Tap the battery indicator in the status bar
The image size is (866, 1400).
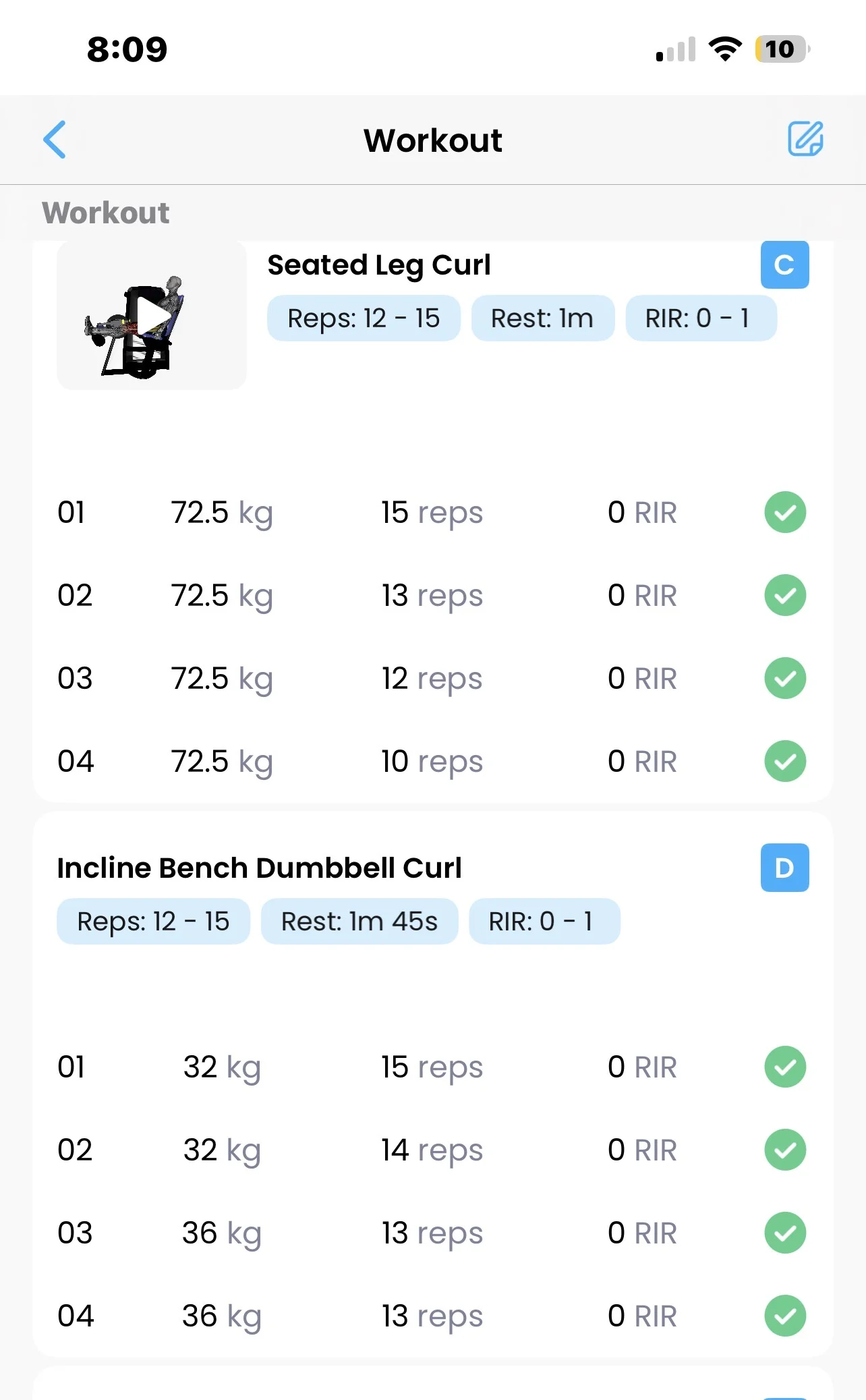pos(781,49)
